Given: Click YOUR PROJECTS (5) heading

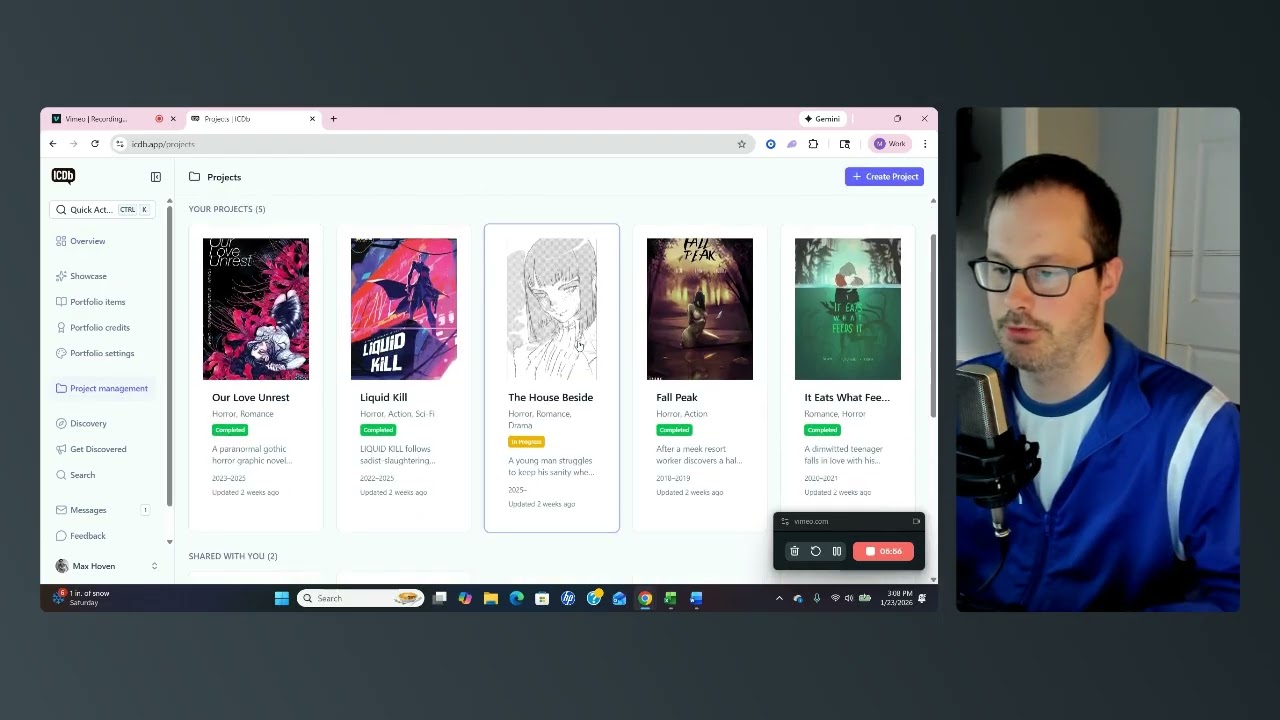Looking at the screenshot, I should (227, 209).
